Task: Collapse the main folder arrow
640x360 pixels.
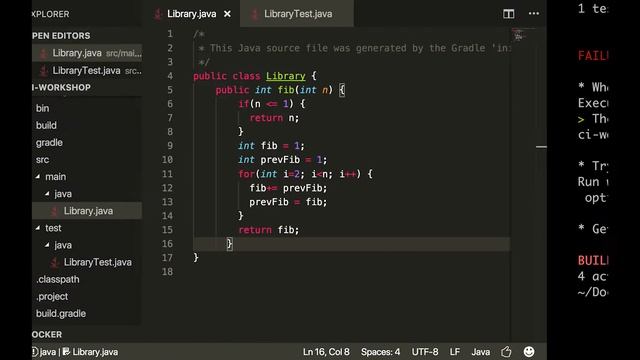Action: pyautogui.click(x=38, y=177)
